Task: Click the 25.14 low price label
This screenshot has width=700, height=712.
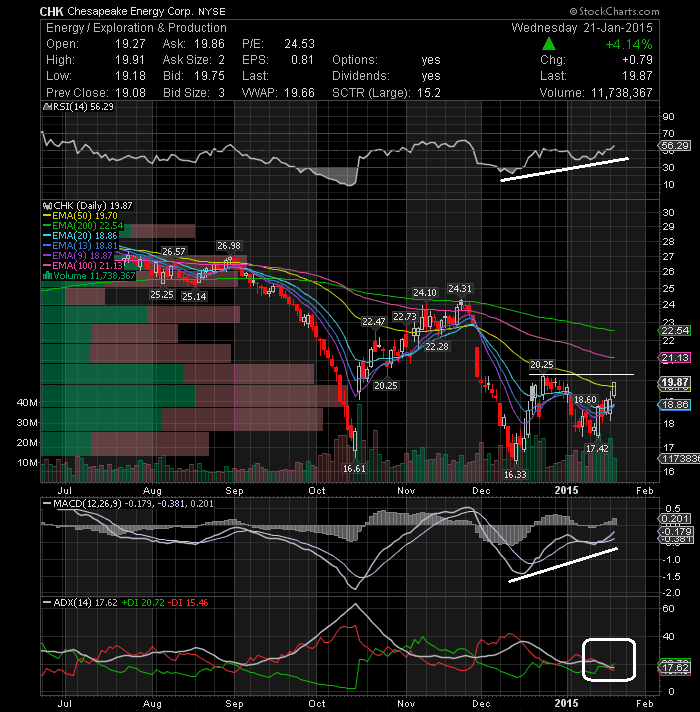Action: click(x=194, y=297)
